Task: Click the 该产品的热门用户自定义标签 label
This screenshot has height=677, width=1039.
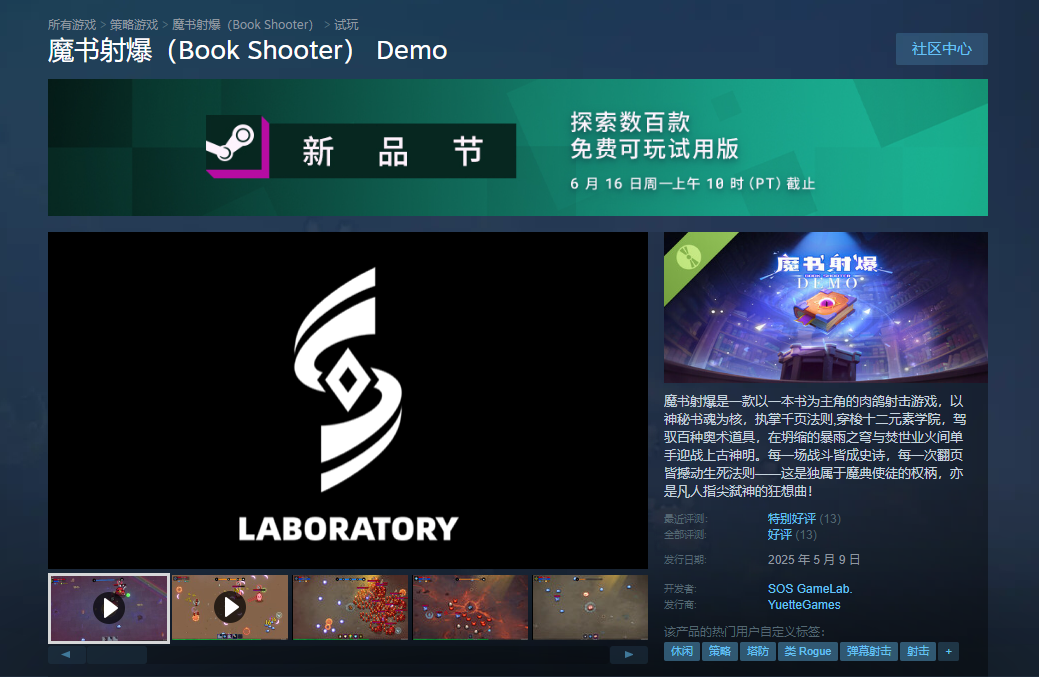Action: [x=744, y=631]
